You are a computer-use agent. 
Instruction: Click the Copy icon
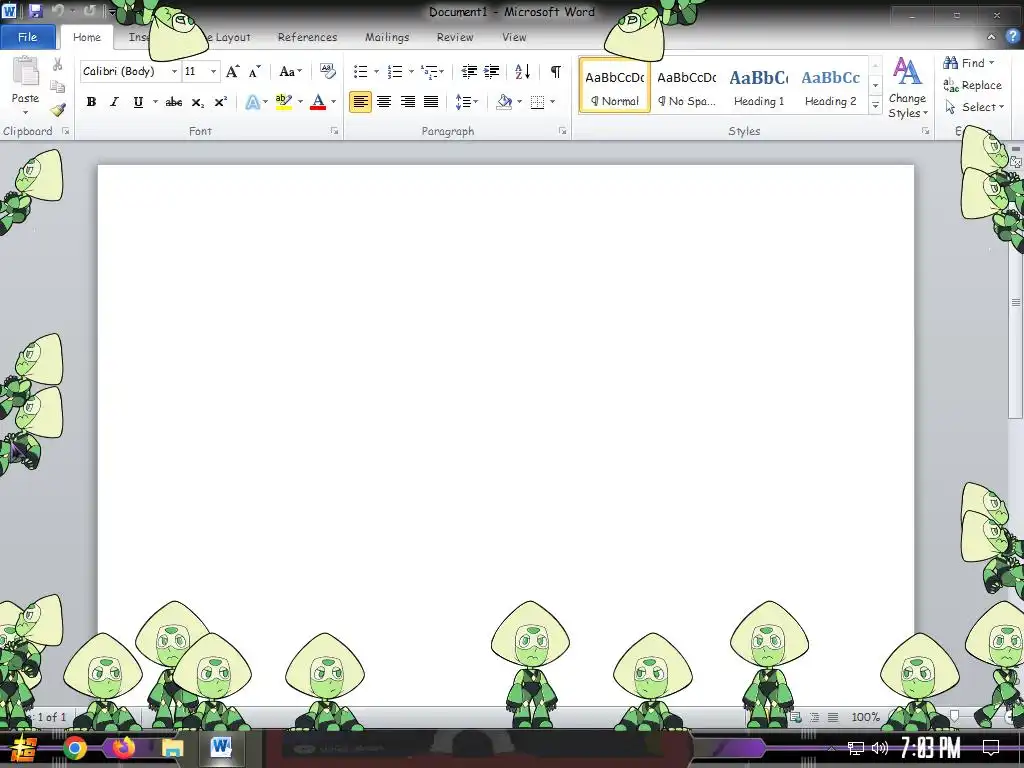(57, 86)
